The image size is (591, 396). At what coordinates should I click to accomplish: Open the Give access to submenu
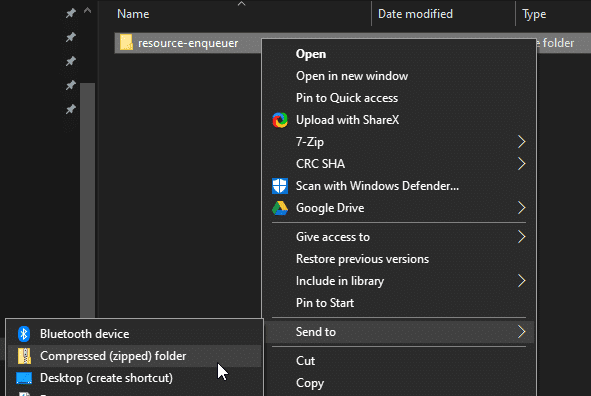coord(399,237)
